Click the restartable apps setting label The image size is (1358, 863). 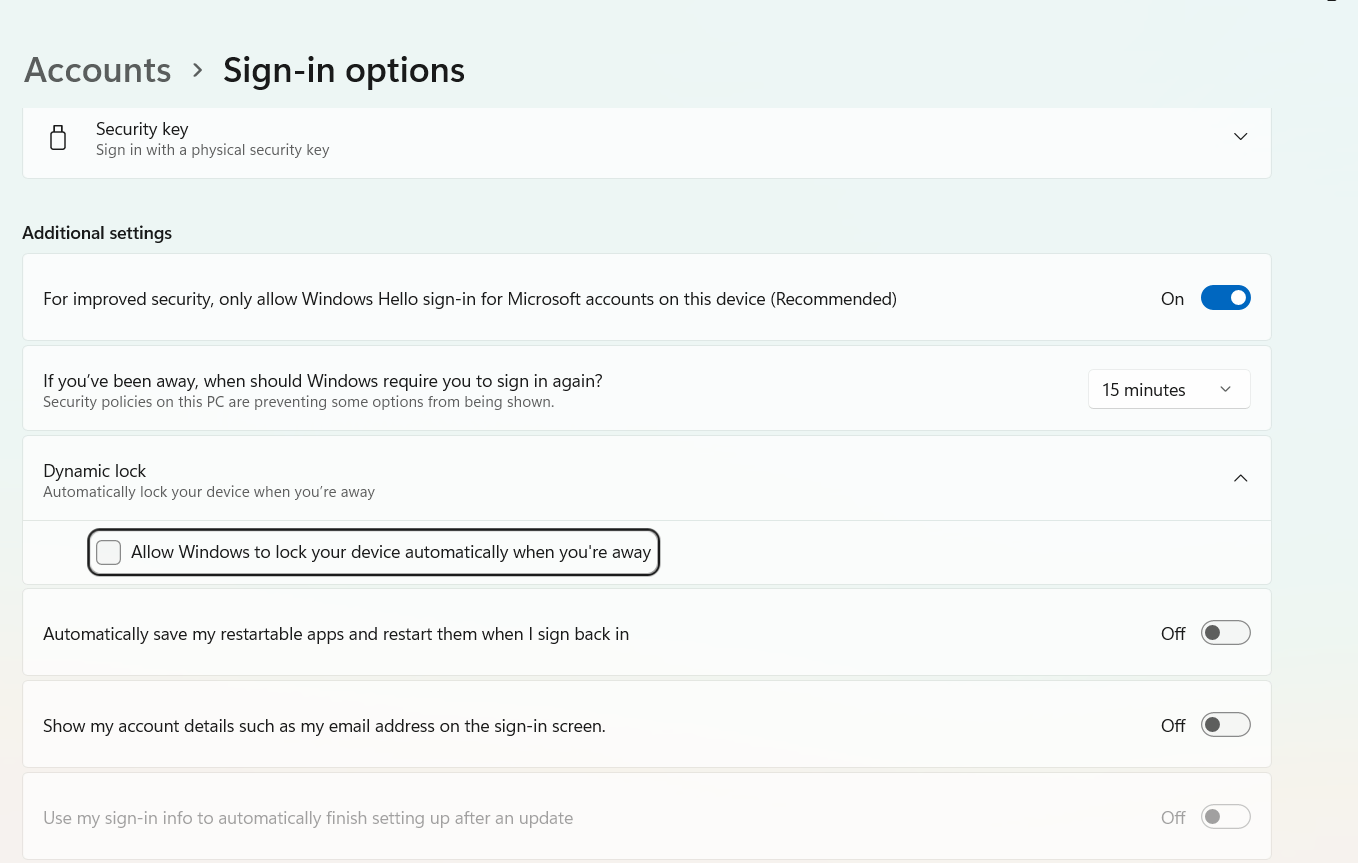click(335, 634)
